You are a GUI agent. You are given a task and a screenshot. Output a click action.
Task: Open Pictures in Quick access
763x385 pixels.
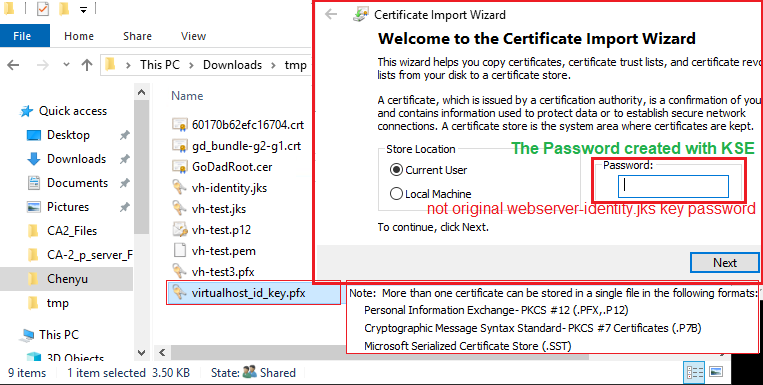(68, 206)
